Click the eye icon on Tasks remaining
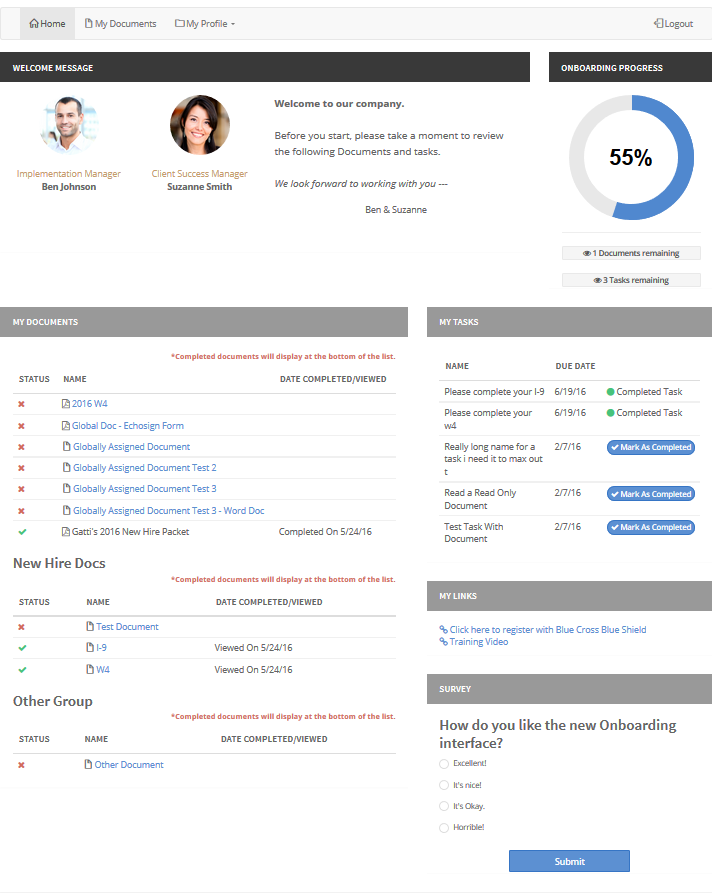Image resolution: width=712 pixels, height=893 pixels. point(598,280)
